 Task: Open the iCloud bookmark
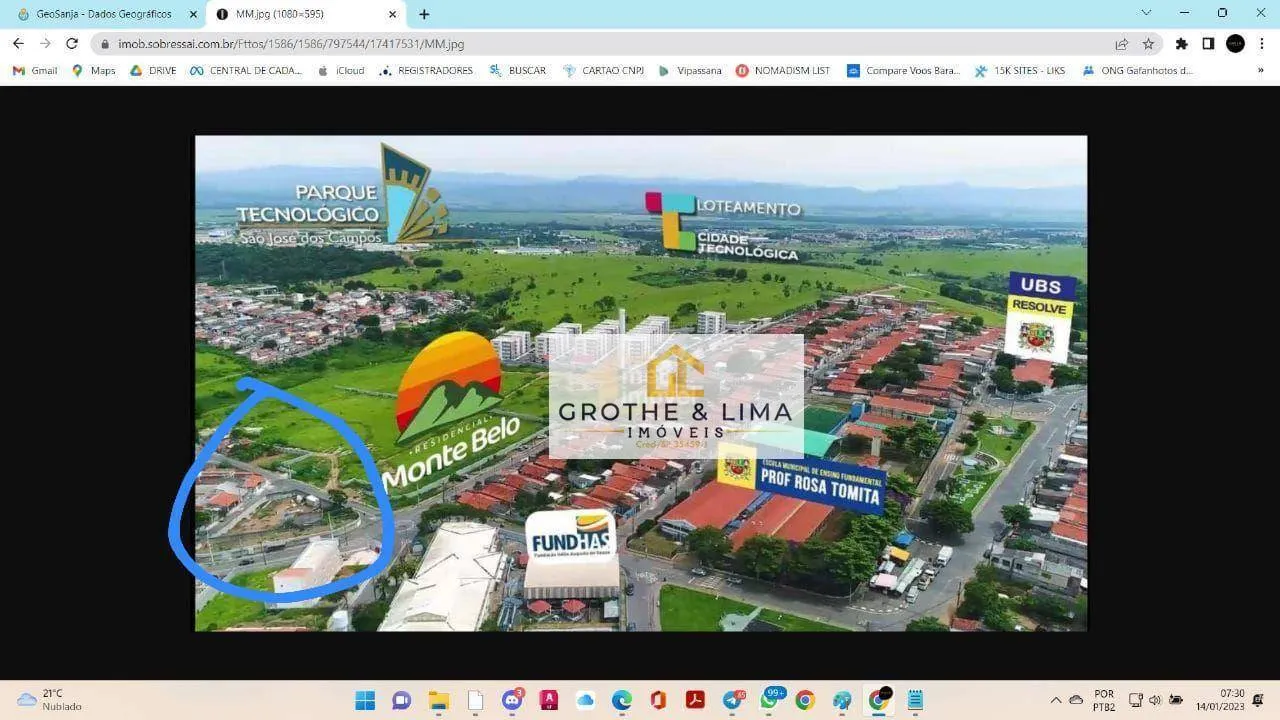click(341, 71)
